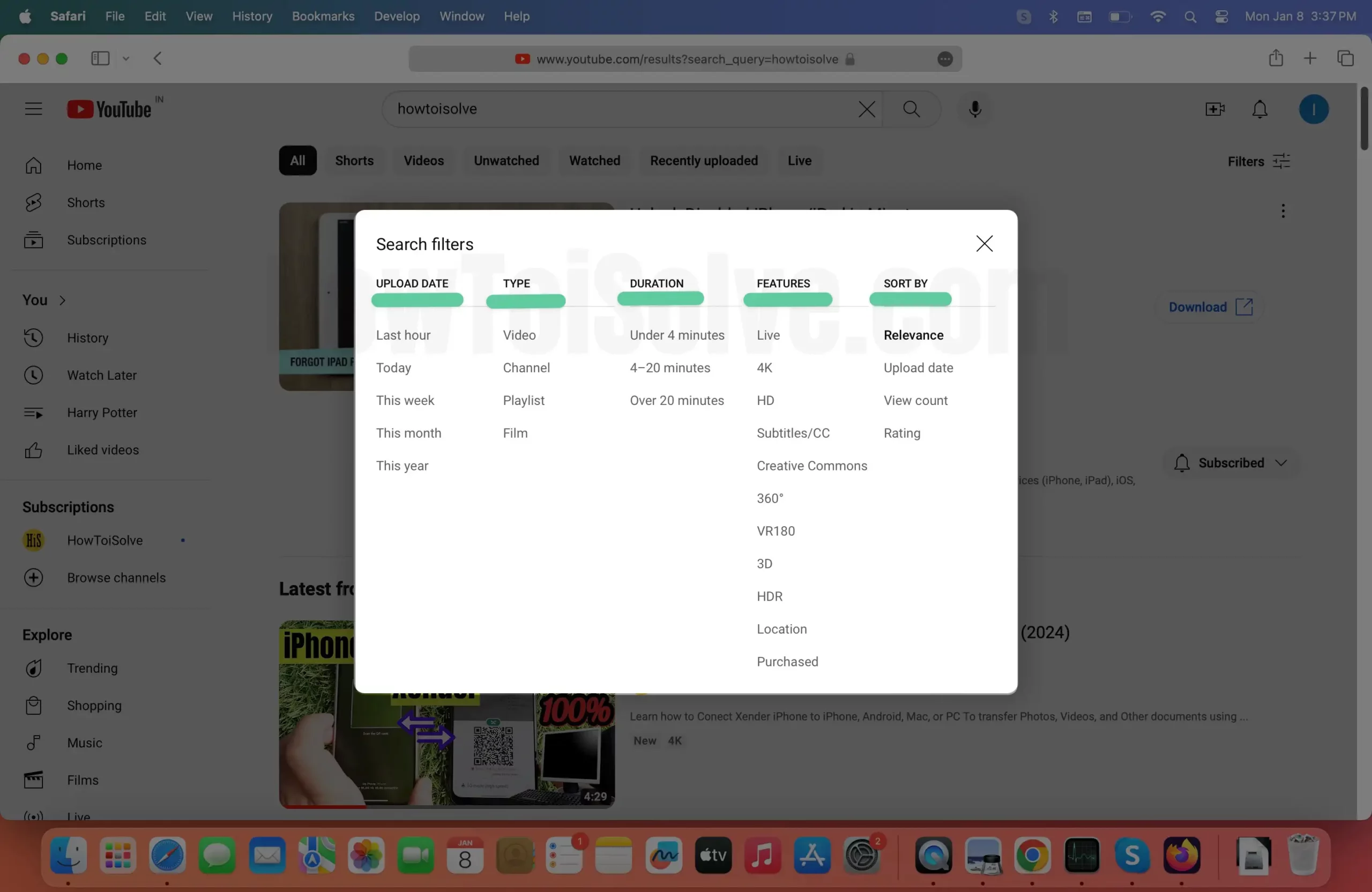Clear the search query with X
The width and height of the screenshot is (1372, 892).
click(x=866, y=109)
